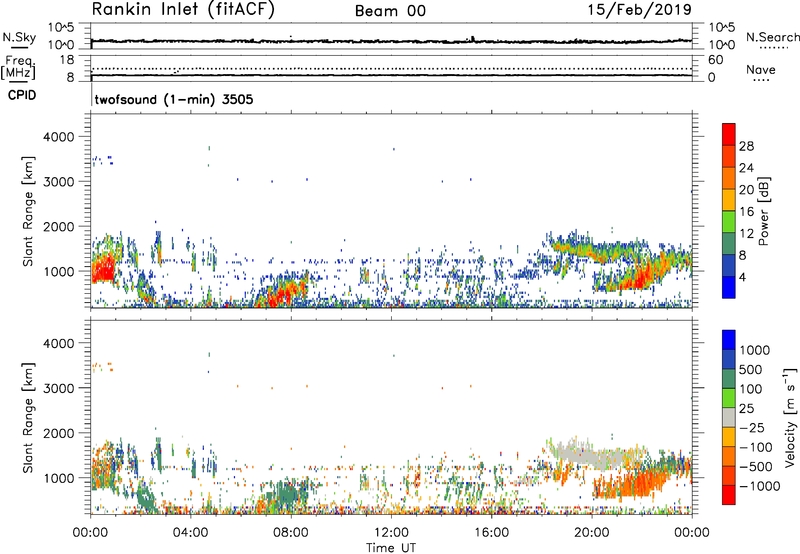
Task: Click "3000" on the velocity panel range axis
Action: [59, 388]
